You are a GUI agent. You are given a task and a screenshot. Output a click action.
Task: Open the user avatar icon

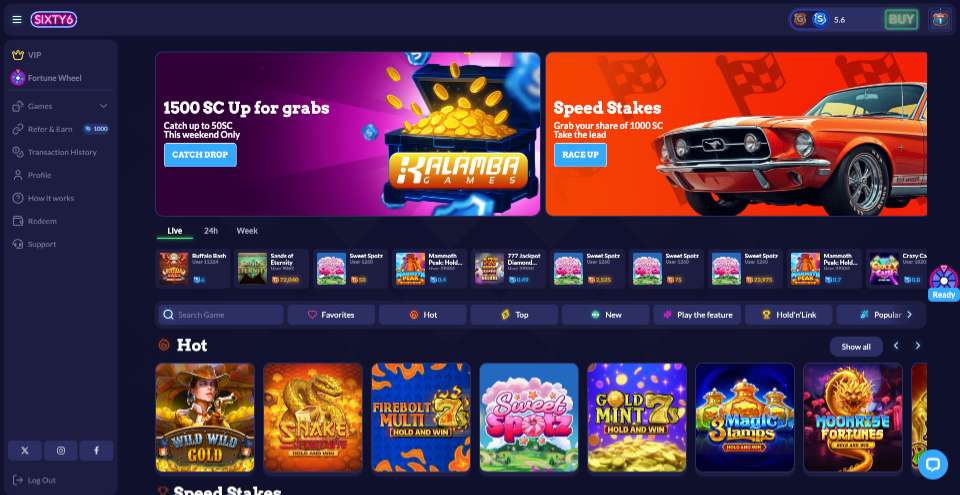[939, 20]
